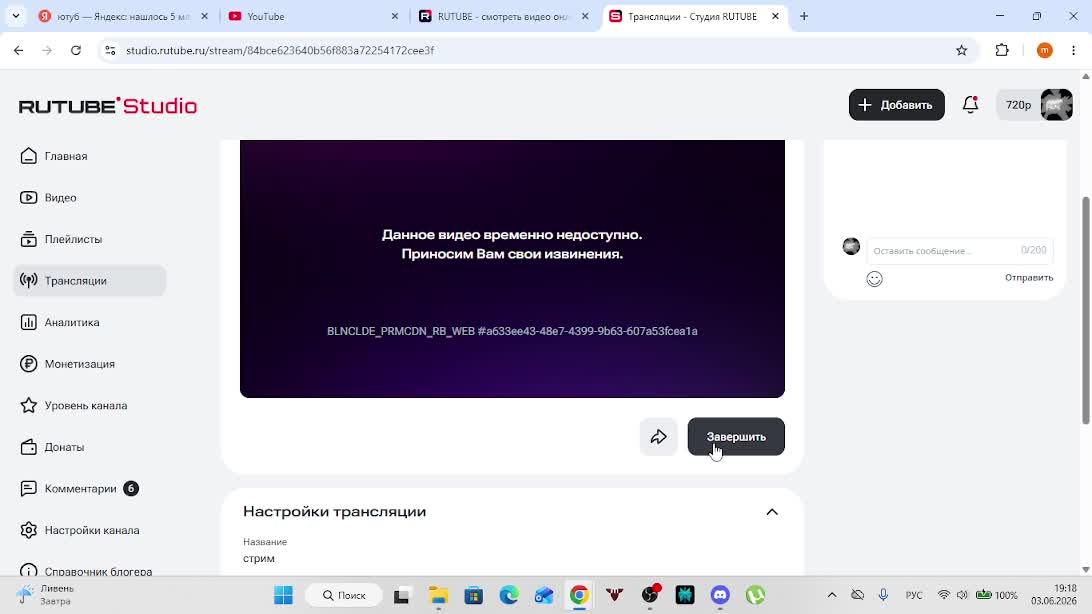Click the address bar URL
The image size is (1092, 614).
[280, 50]
